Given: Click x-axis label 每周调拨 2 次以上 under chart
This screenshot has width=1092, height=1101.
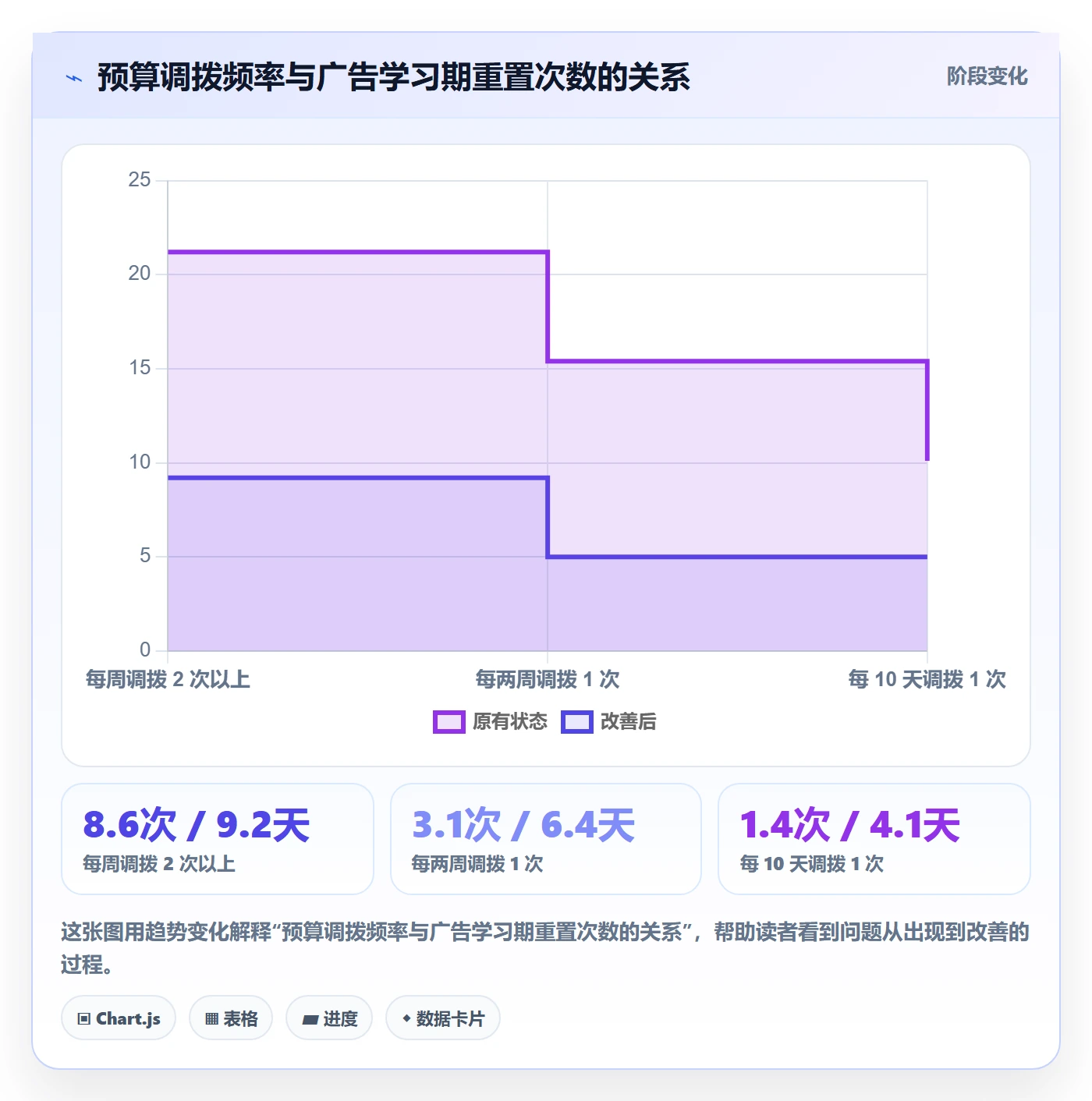Looking at the screenshot, I should pos(168,680).
